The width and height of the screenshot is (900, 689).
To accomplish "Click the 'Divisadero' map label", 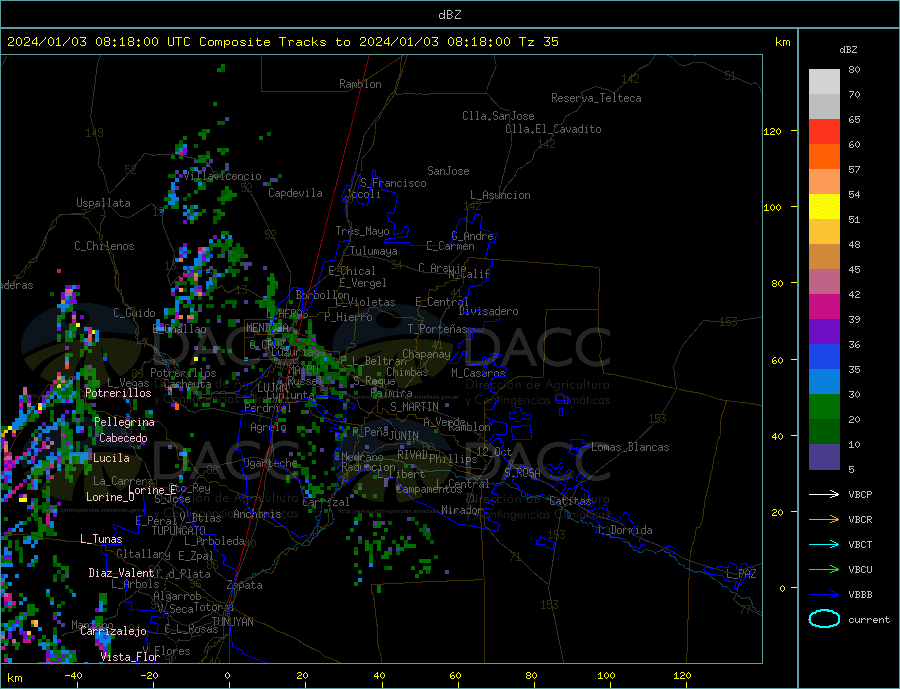I will [488, 311].
